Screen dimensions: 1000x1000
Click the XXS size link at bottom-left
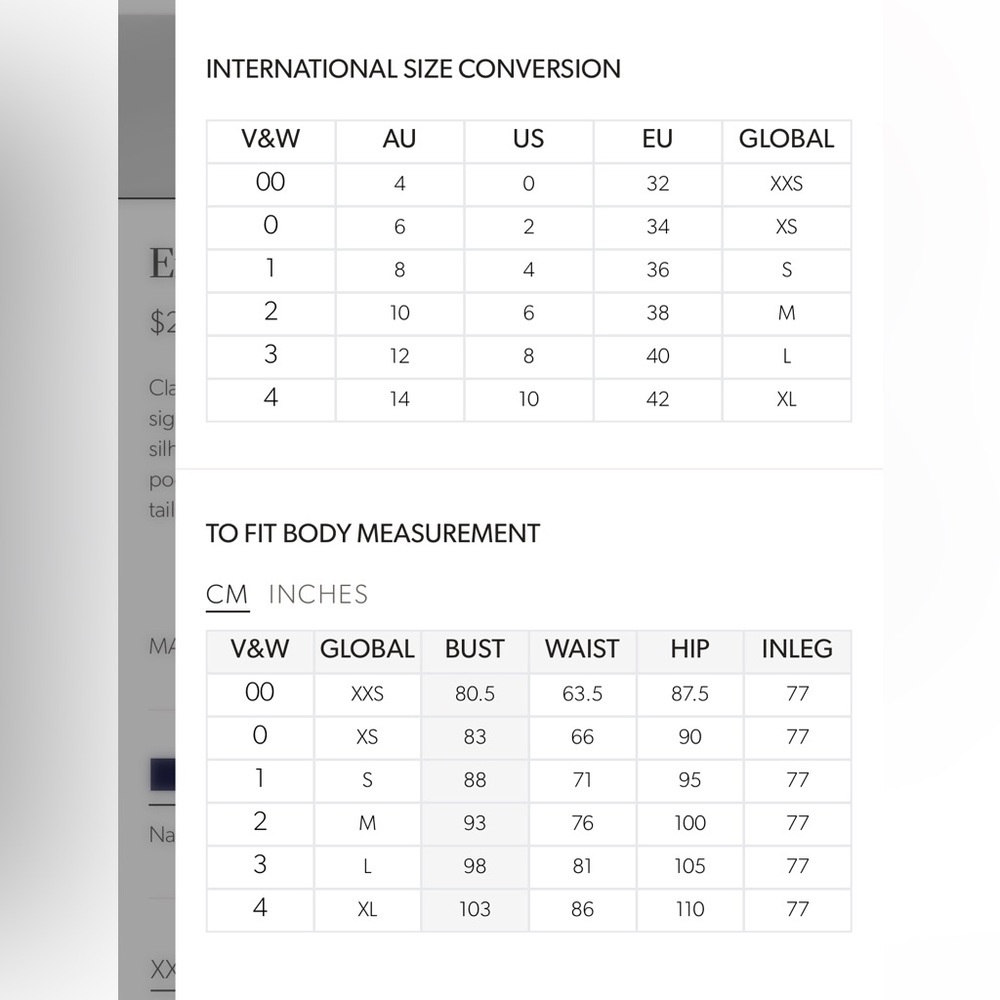click(x=162, y=969)
